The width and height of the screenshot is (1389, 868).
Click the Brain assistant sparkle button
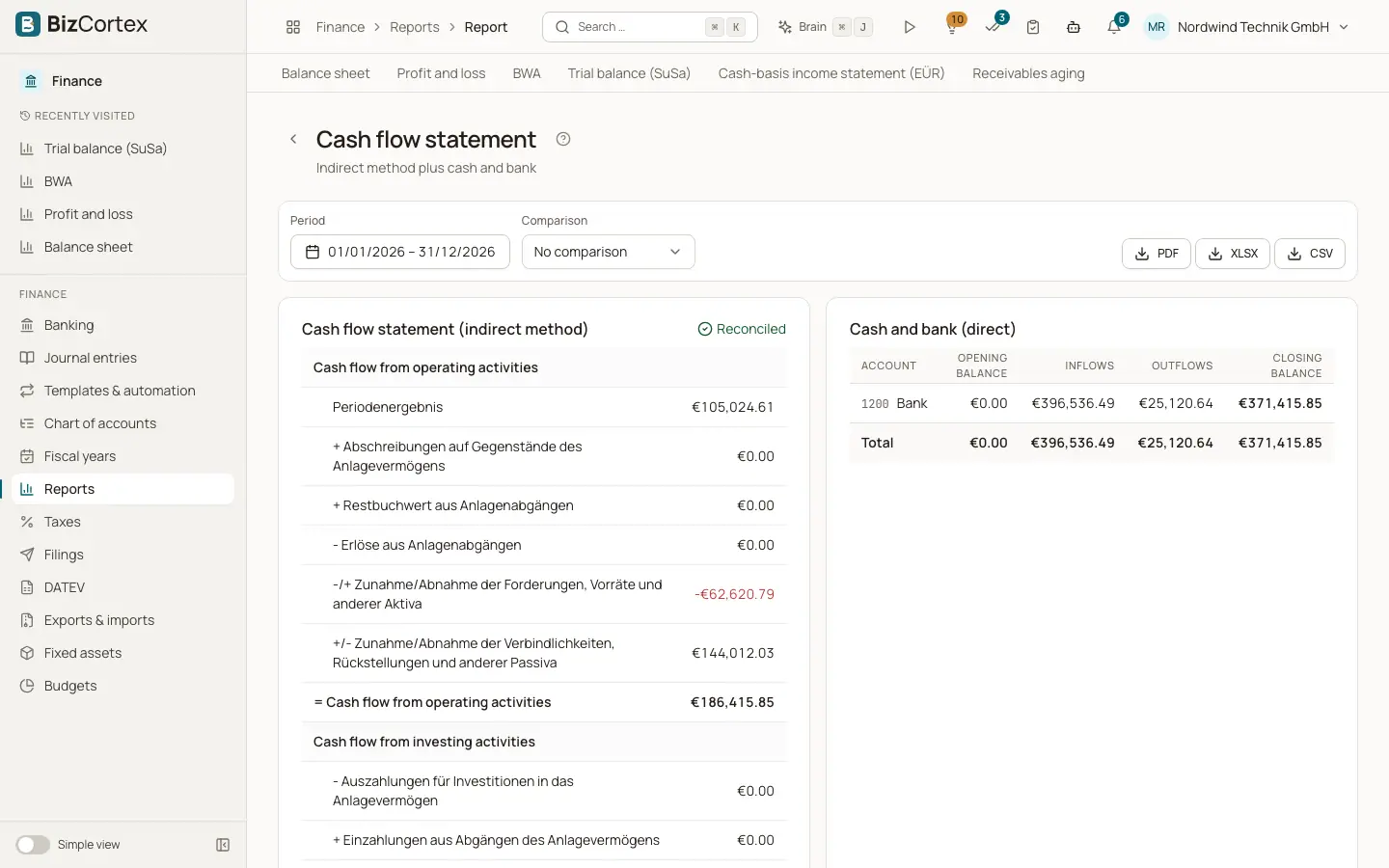point(825,27)
